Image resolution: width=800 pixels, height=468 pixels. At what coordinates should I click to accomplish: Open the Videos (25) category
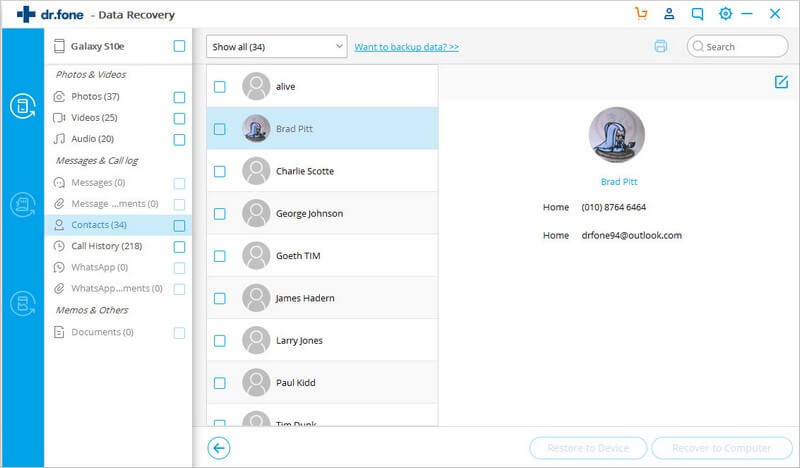point(95,118)
